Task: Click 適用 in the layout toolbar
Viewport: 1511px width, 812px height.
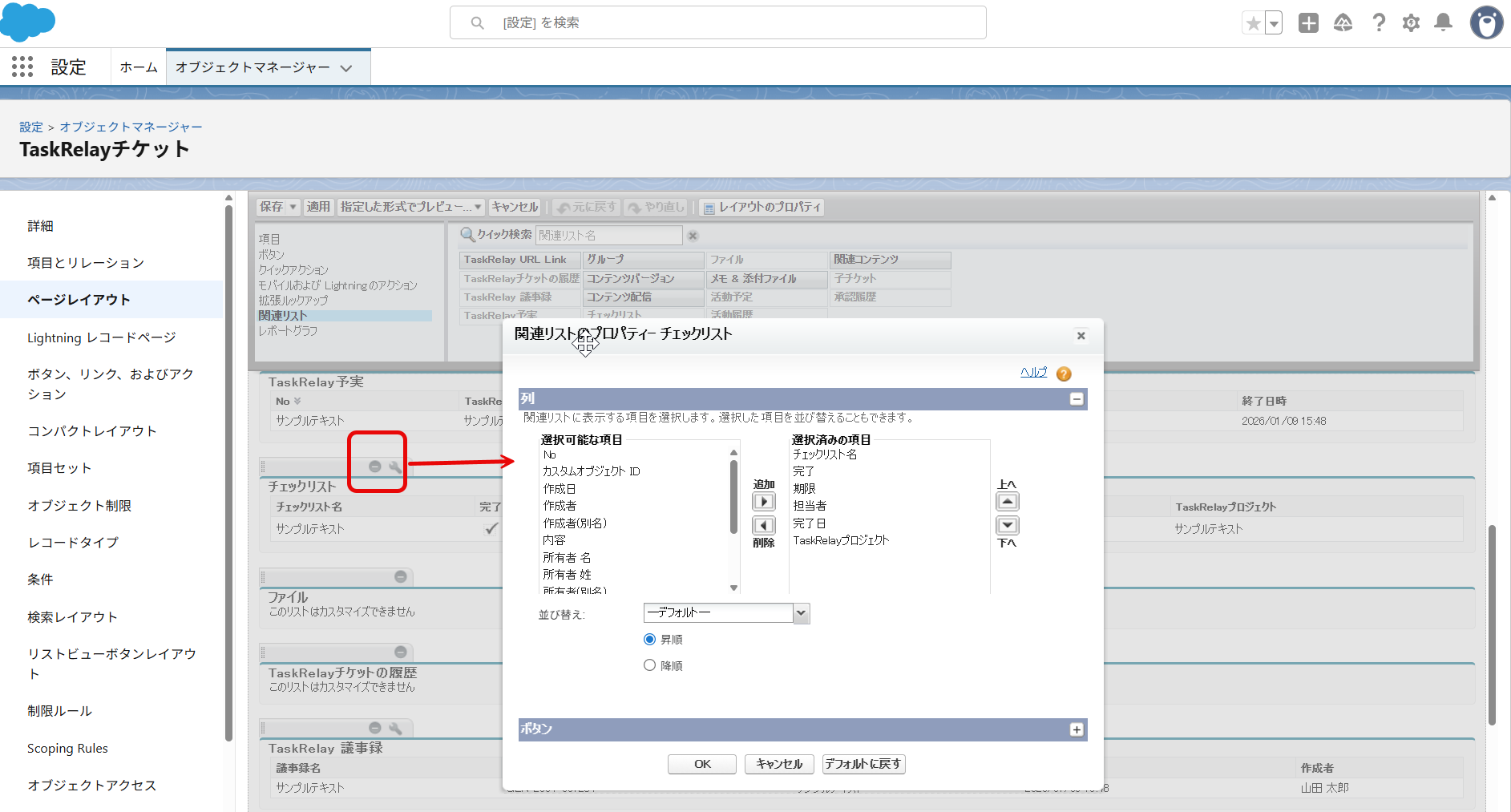Action: pos(318,207)
